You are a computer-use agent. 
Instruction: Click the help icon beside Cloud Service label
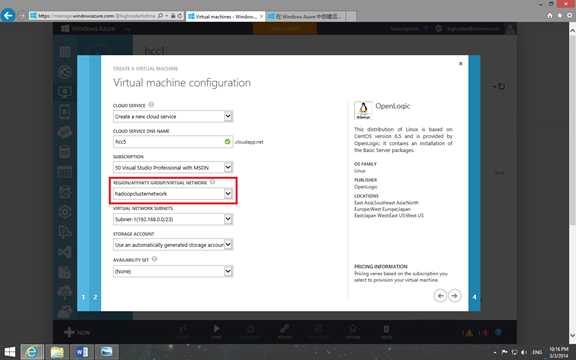pyautogui.click(x=151, y=105)
